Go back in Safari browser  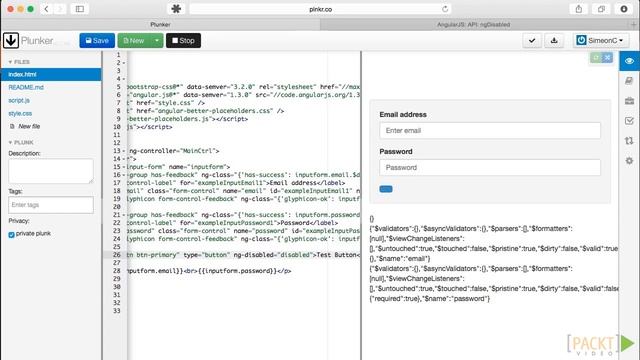(x=47, y=9)
